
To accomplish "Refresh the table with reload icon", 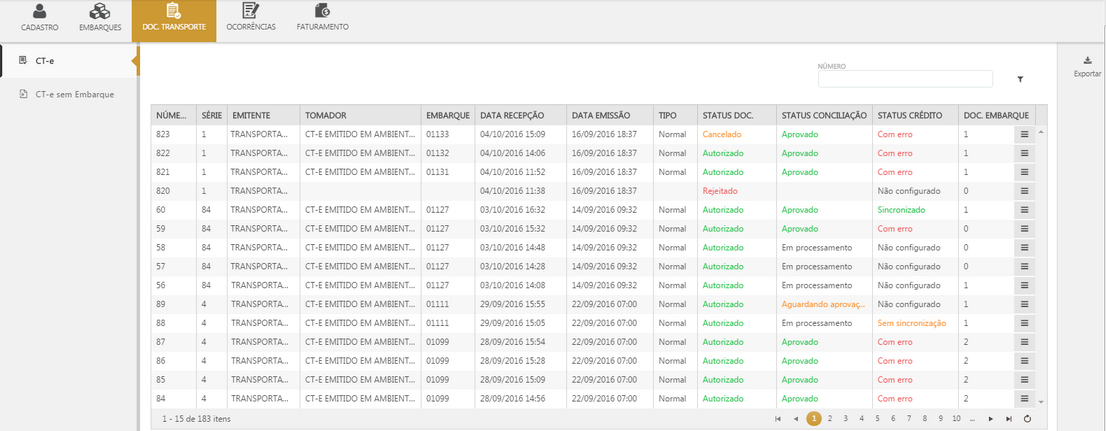I will (x=1027, y=418).
